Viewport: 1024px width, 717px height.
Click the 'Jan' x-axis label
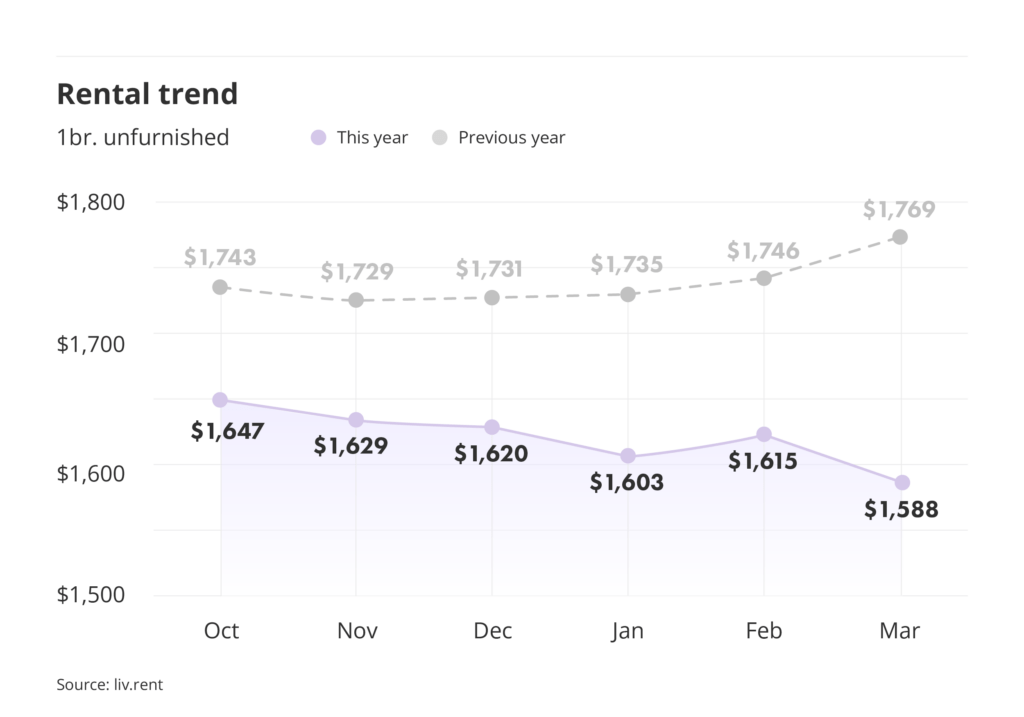(x=628, y=631)
